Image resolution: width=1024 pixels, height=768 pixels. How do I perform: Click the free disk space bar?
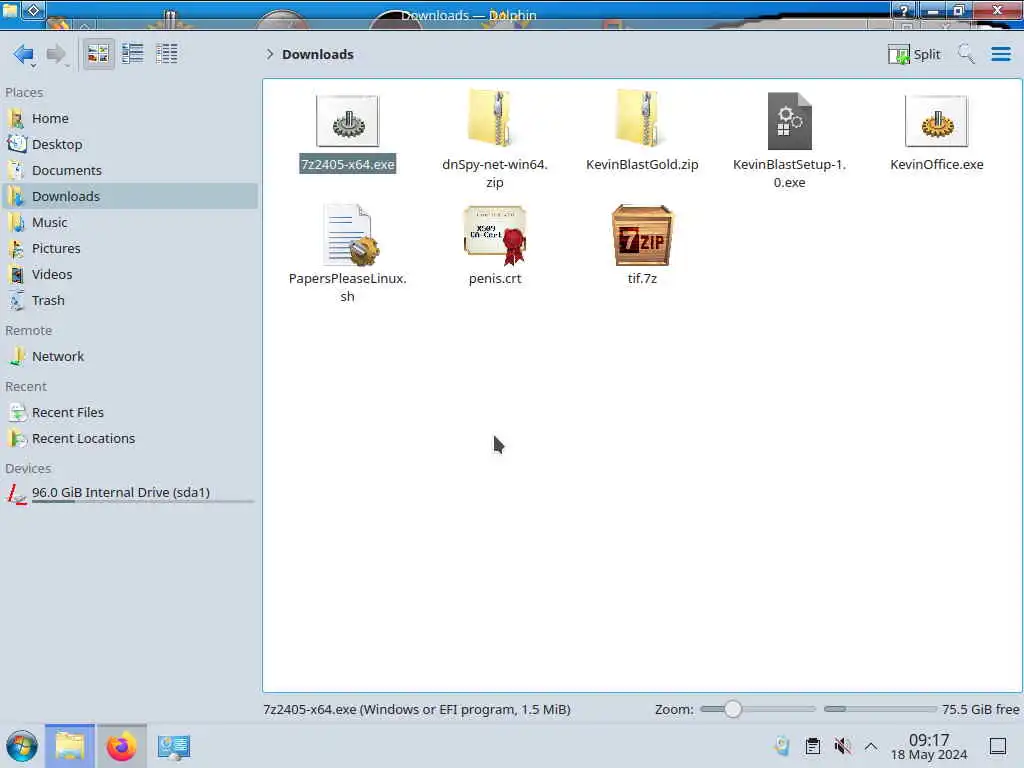880,709
